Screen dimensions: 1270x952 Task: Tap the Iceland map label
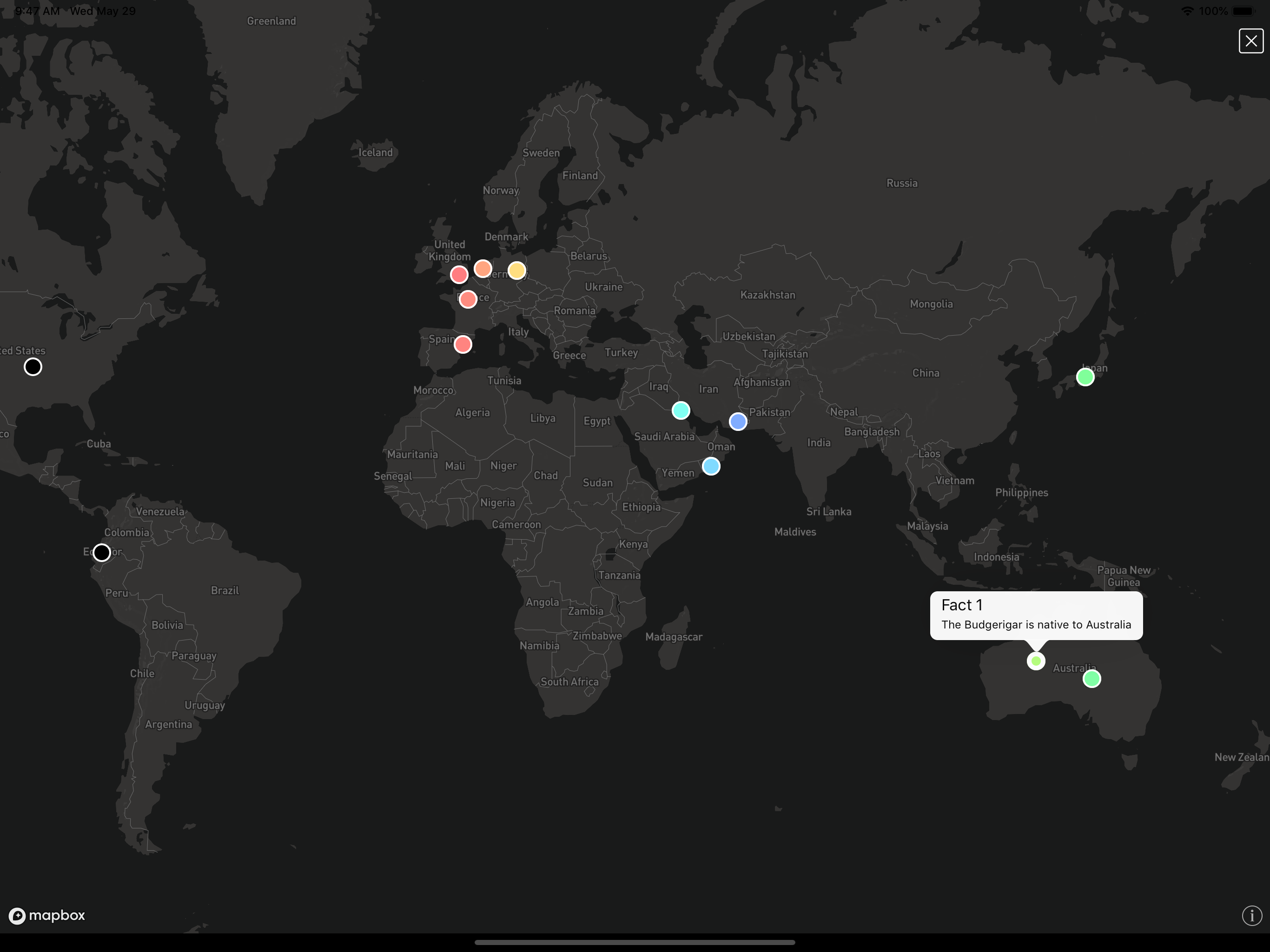(376, 153)
